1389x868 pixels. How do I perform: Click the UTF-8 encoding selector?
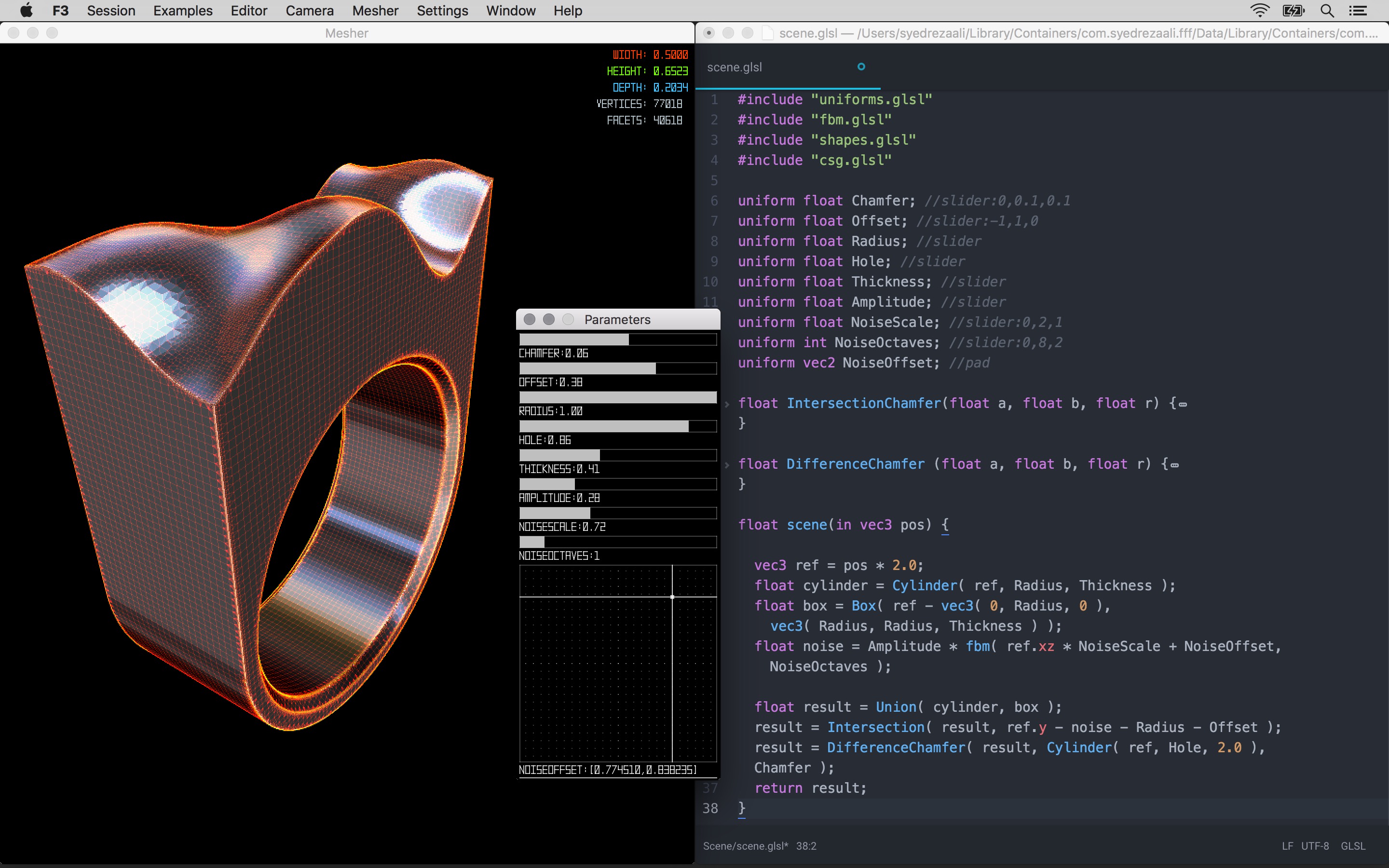pos(1315,846)
